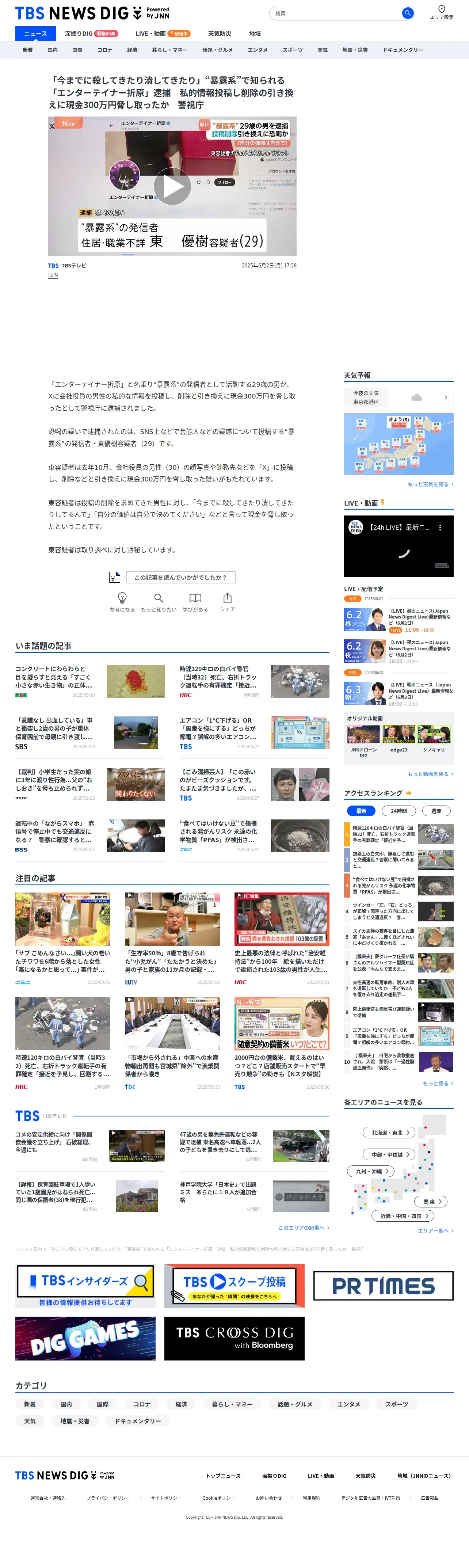The width and height of the screenshot is (469, 1568).
Task: Click もっと動画を見る link
Action: pyautogui.click(x=431, y=774)
